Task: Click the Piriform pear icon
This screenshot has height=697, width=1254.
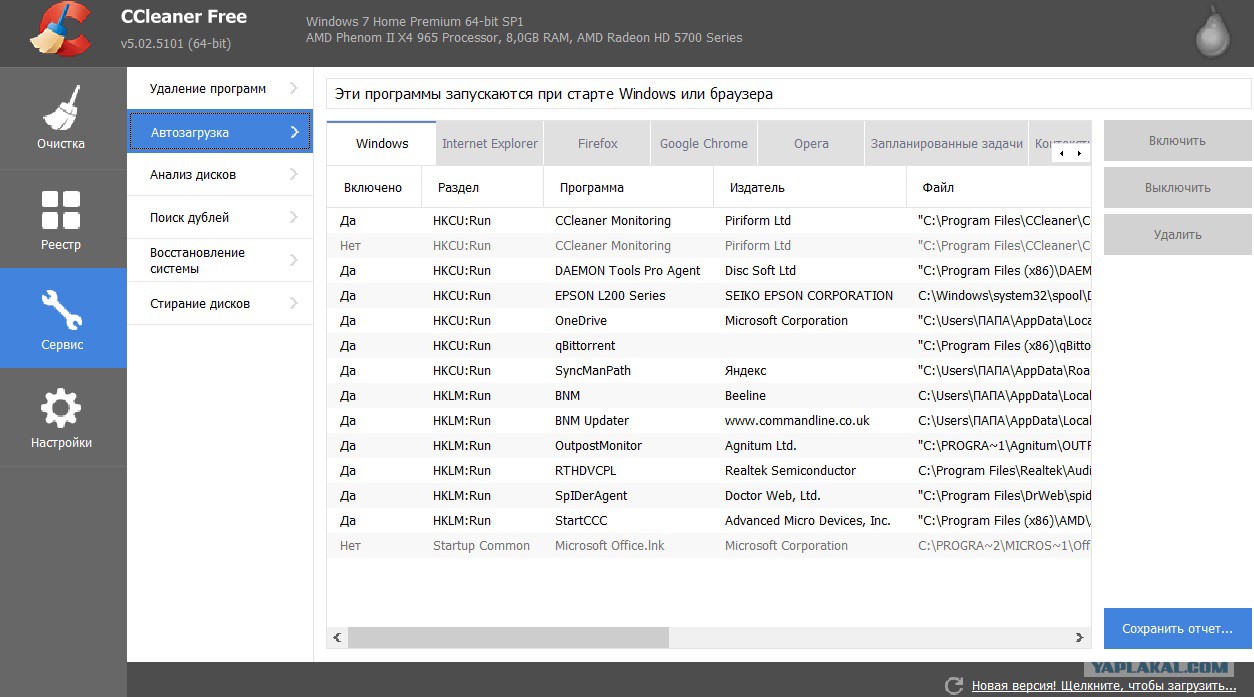Action: point(1212,32)
